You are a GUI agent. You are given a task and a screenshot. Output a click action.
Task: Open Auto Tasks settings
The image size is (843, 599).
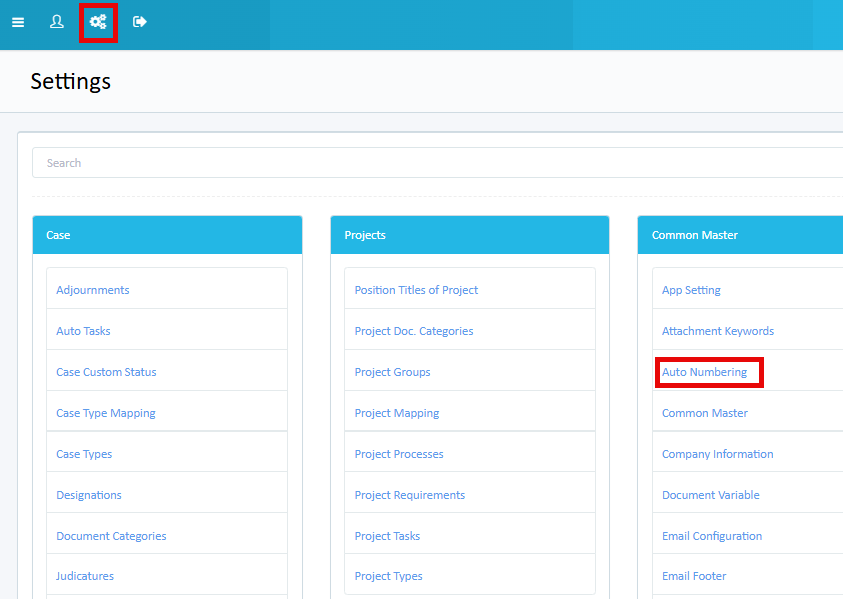pyautogui.click(x=83, y=331)
